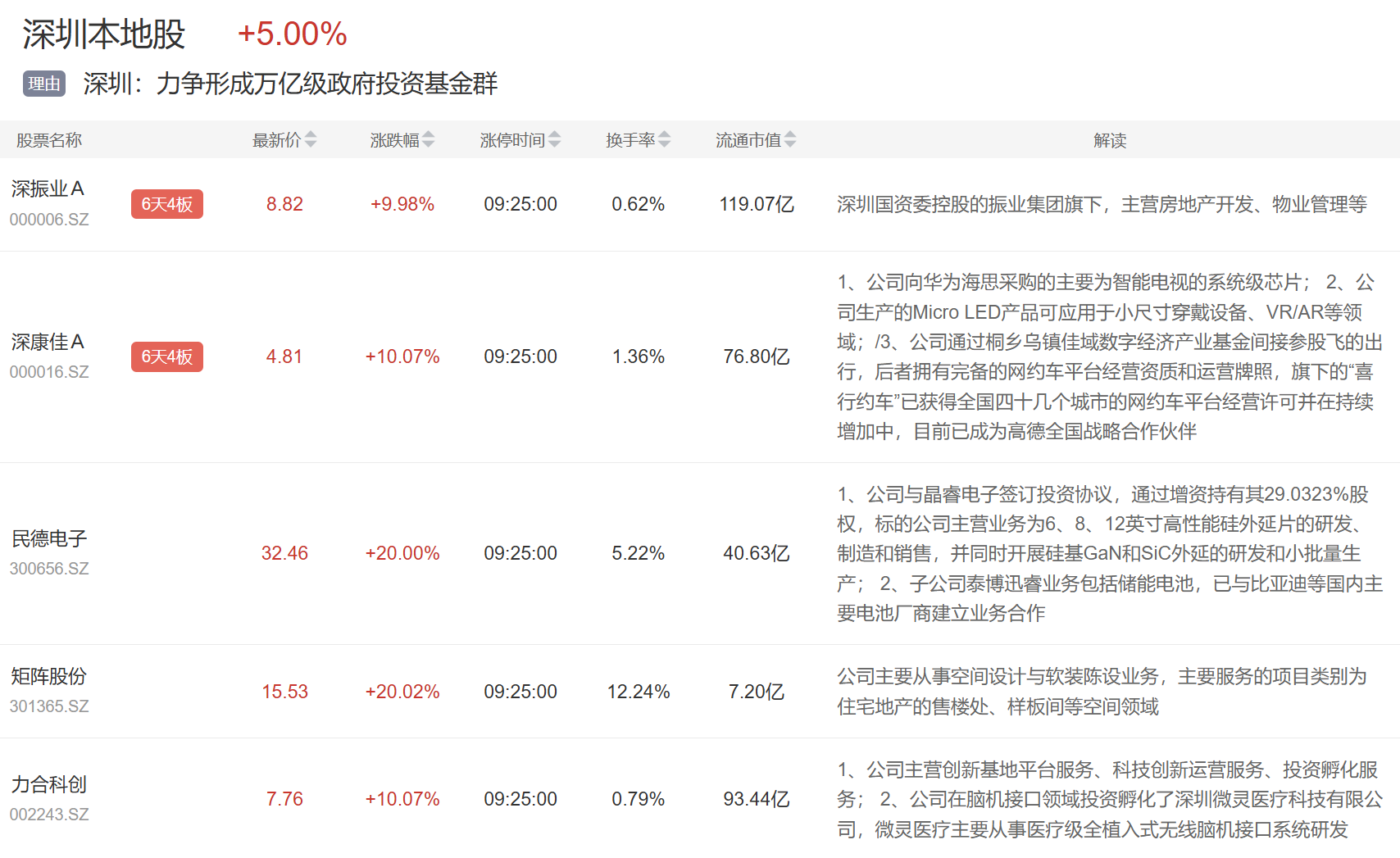Click the 6天4板 badge for 深振业A

(166, 204)
